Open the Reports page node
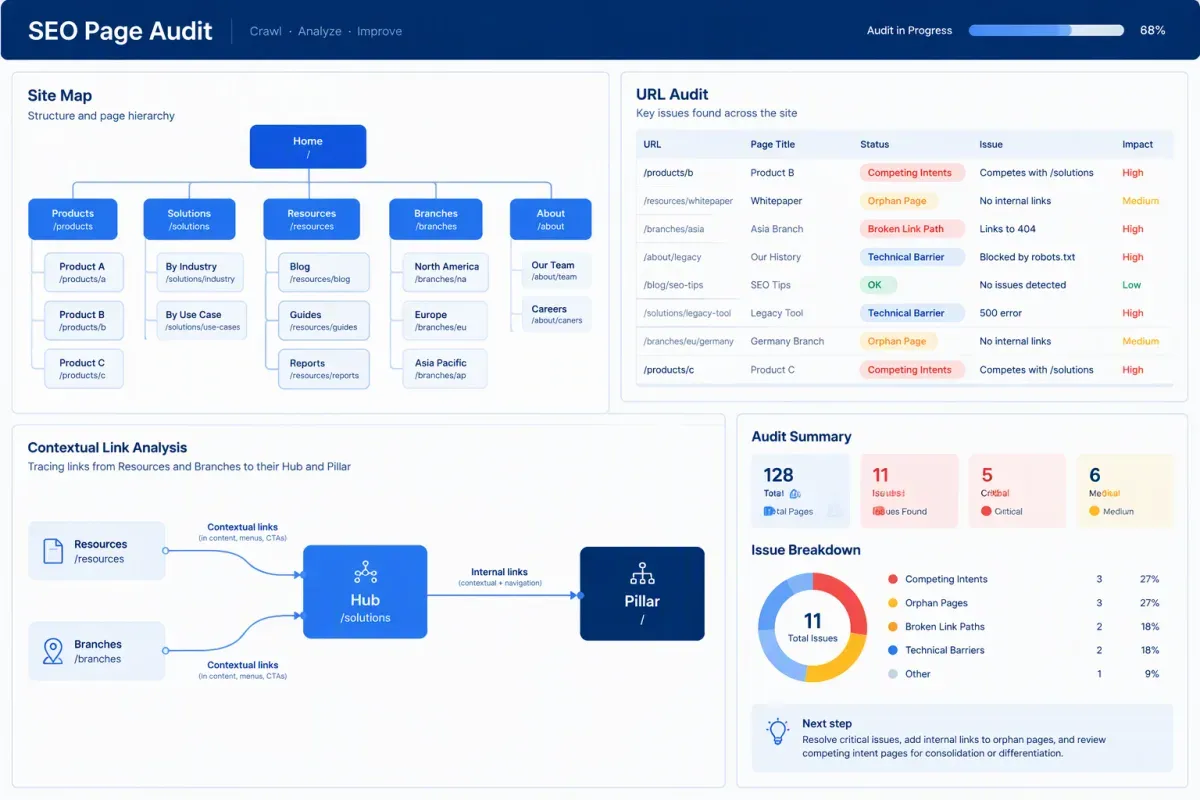Image resolution: width=1200 pixels, height=800 pixels. (x=324, y=369)
